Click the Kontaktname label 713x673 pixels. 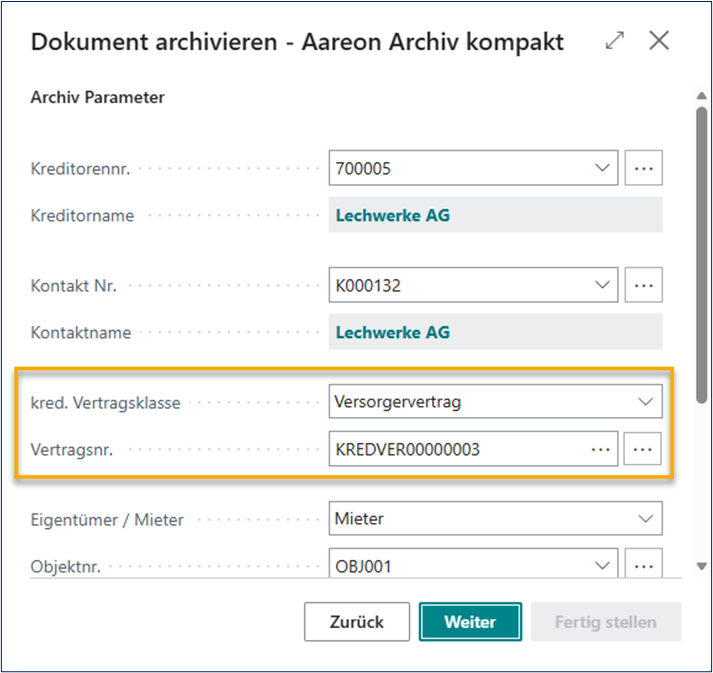pos(81,333)
